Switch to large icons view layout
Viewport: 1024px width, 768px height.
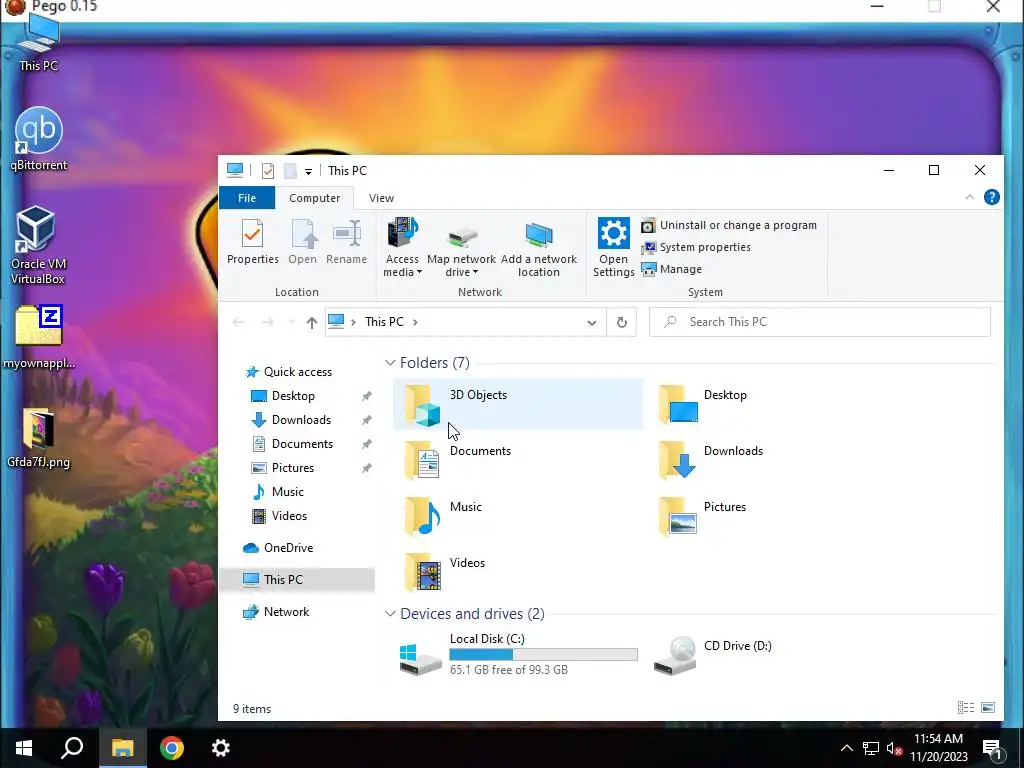(988, 707)
